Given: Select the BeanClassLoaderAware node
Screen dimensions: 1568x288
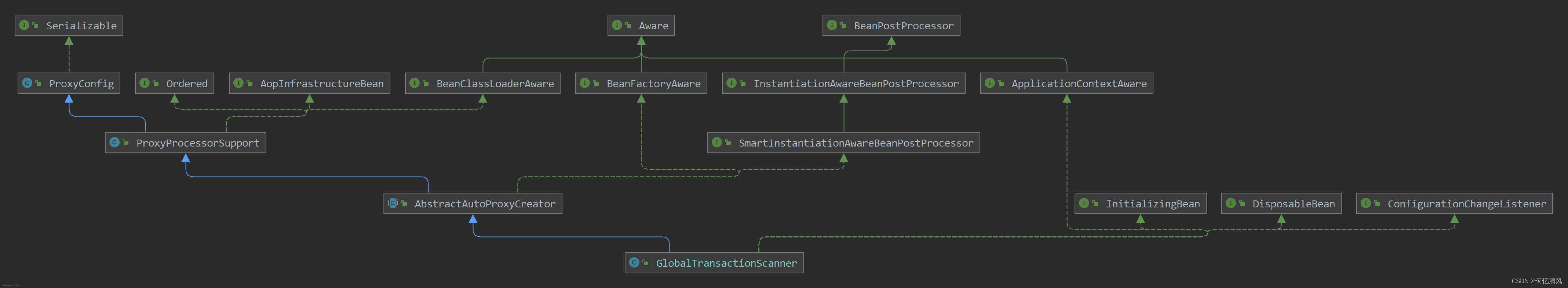Looking at the screenshot, I should (483, 83).
